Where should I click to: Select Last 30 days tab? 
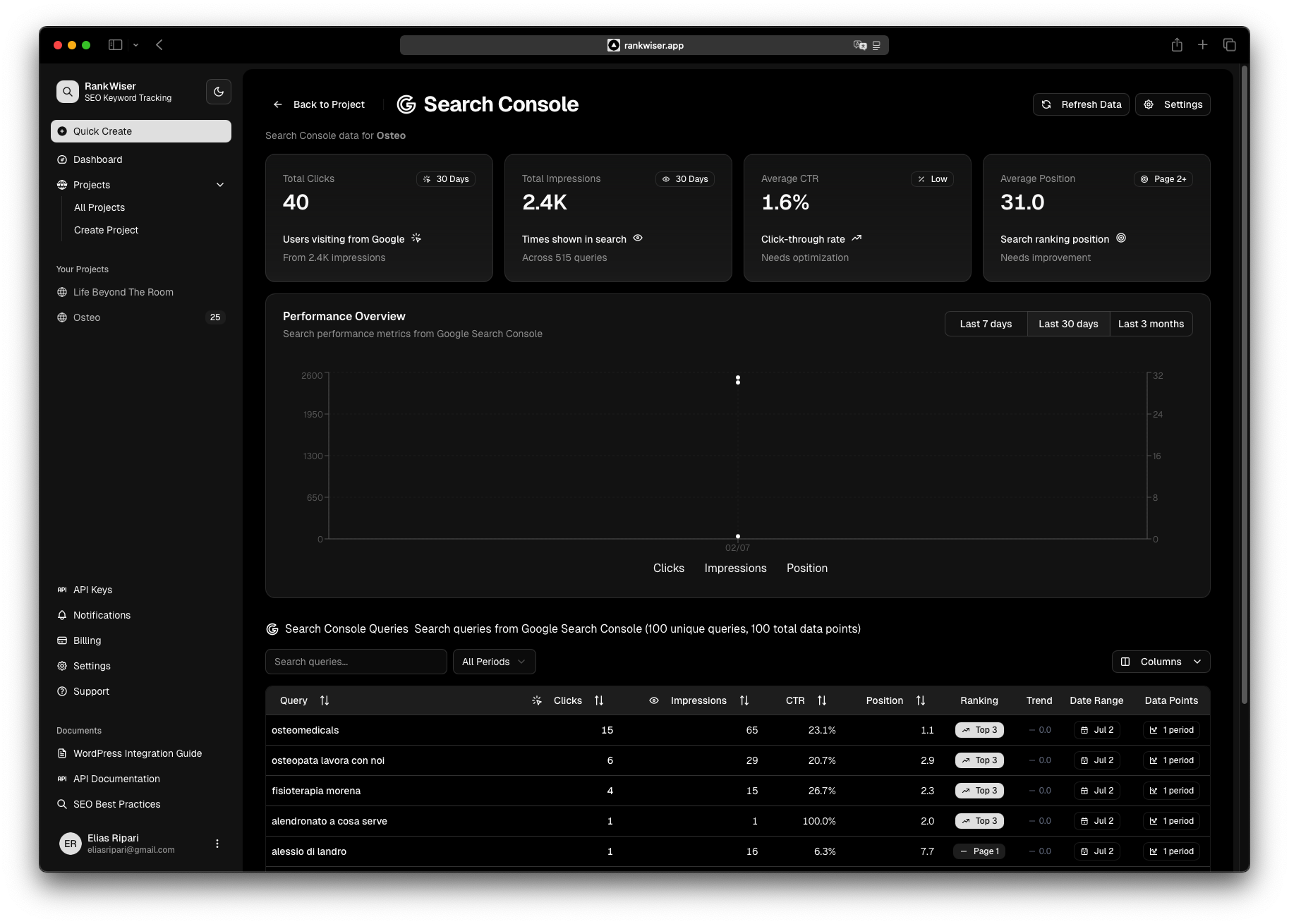[1068, 324]
